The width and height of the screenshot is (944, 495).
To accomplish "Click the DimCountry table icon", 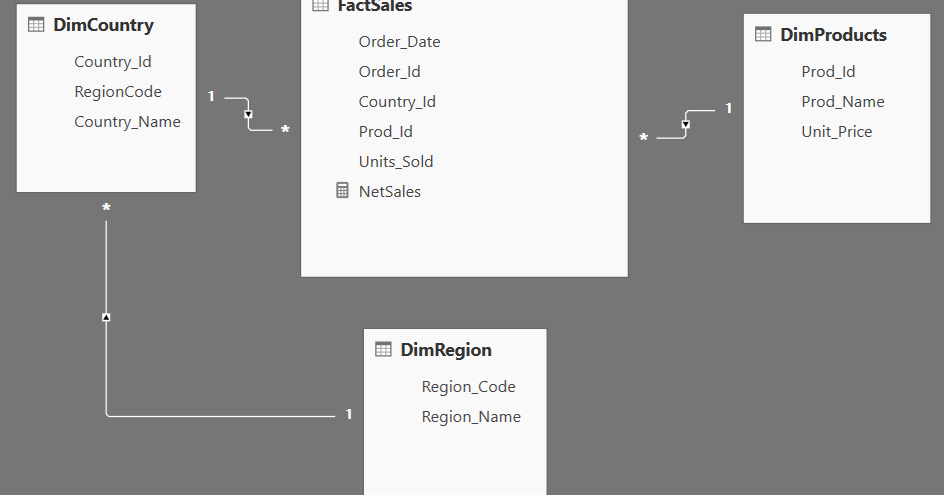I will (36, 25).
